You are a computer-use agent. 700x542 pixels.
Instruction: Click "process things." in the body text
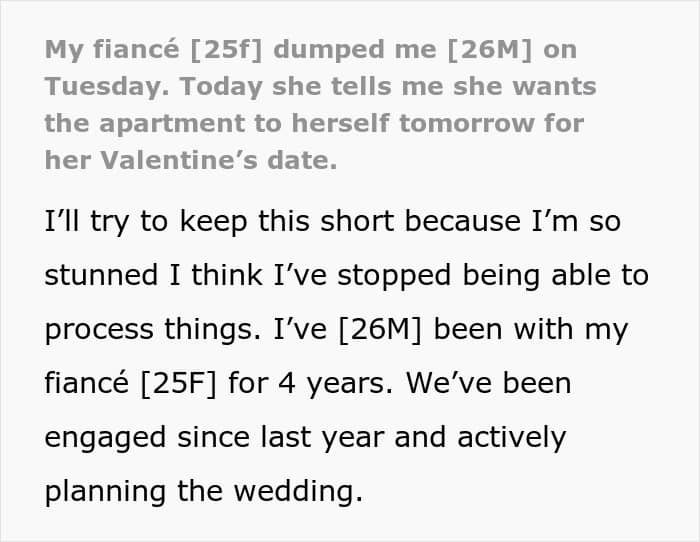[x=153, y=330]
